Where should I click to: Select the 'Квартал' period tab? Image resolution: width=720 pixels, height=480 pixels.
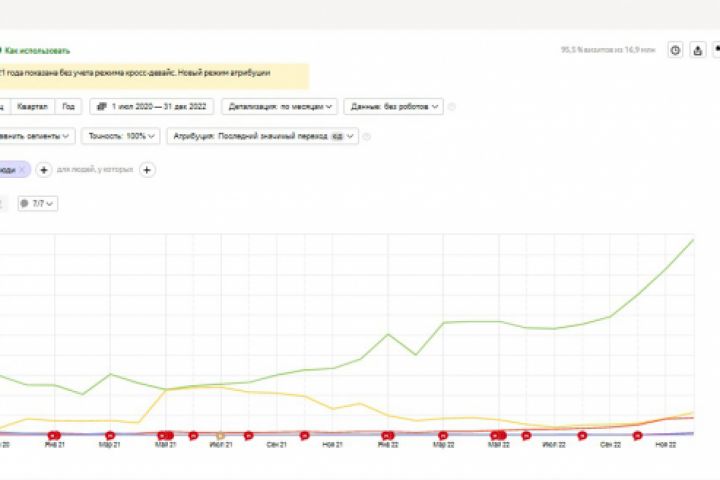click(x=32, y=107)
